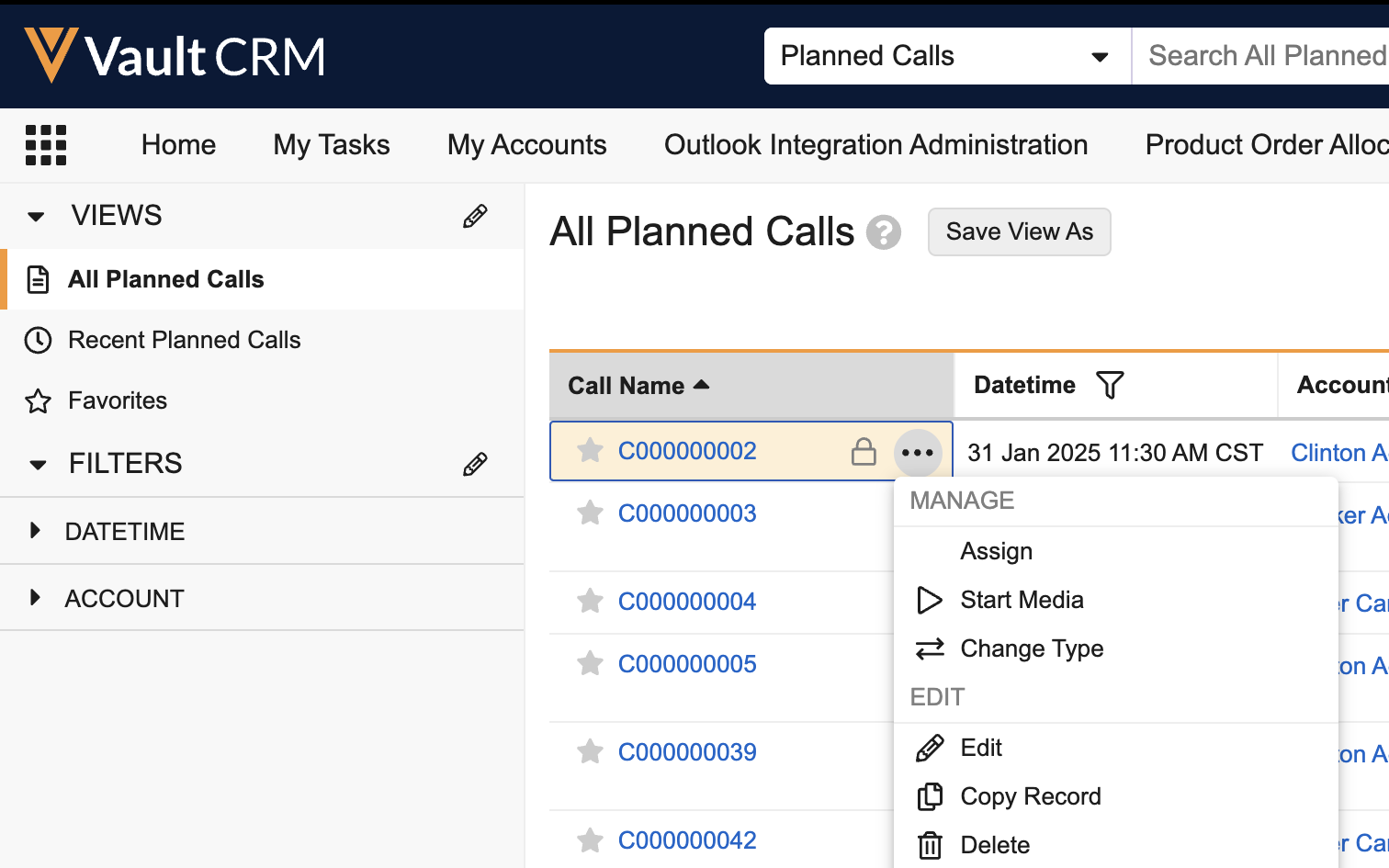Screen dimensions: 1389x868
Task: Star the C000000039 planned call
Action: click(x=590, y=752)
